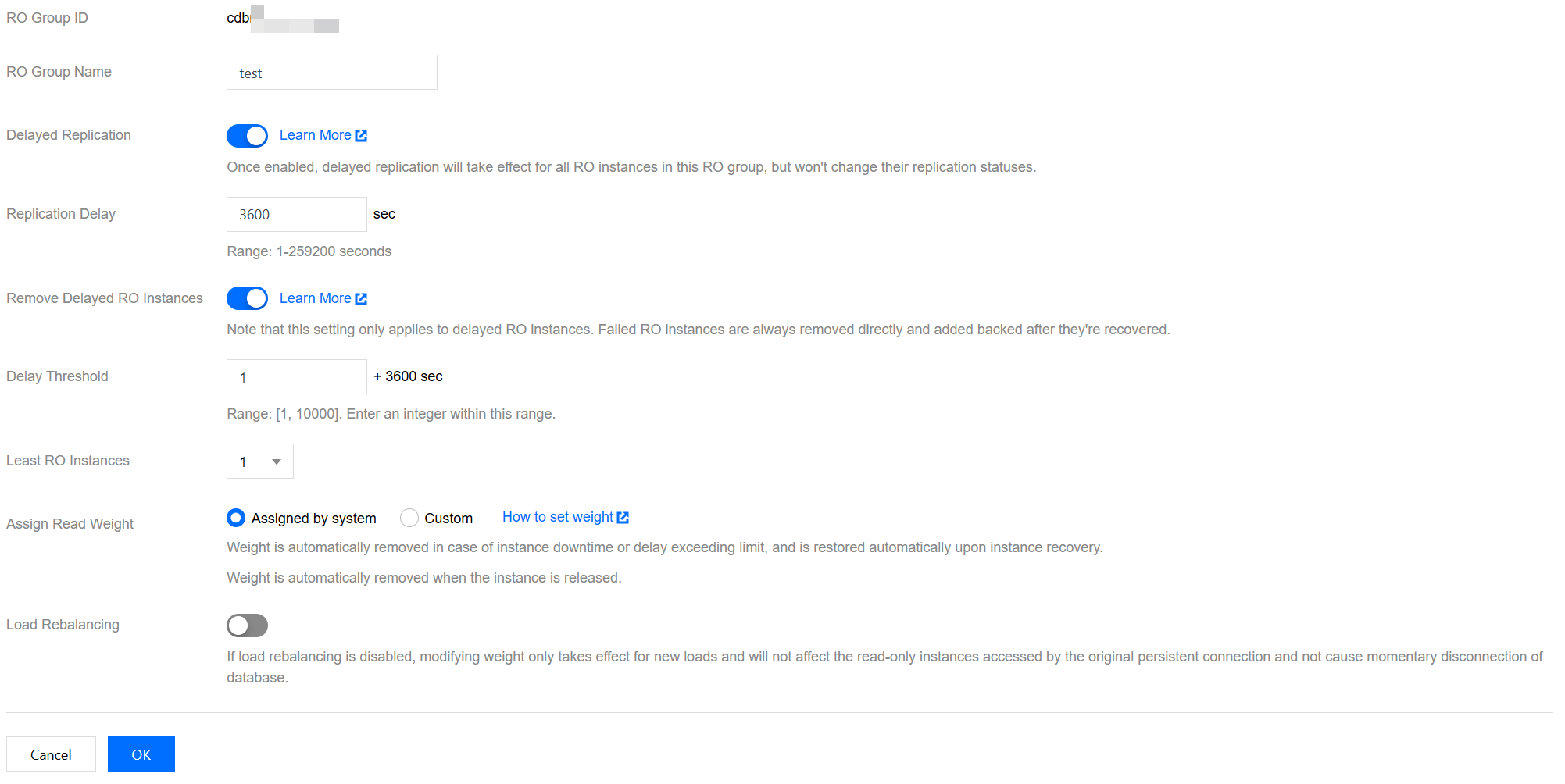Screen dimensions: 1565x784
Task: Click the Custom radio label text
Action: click(448, 519)
